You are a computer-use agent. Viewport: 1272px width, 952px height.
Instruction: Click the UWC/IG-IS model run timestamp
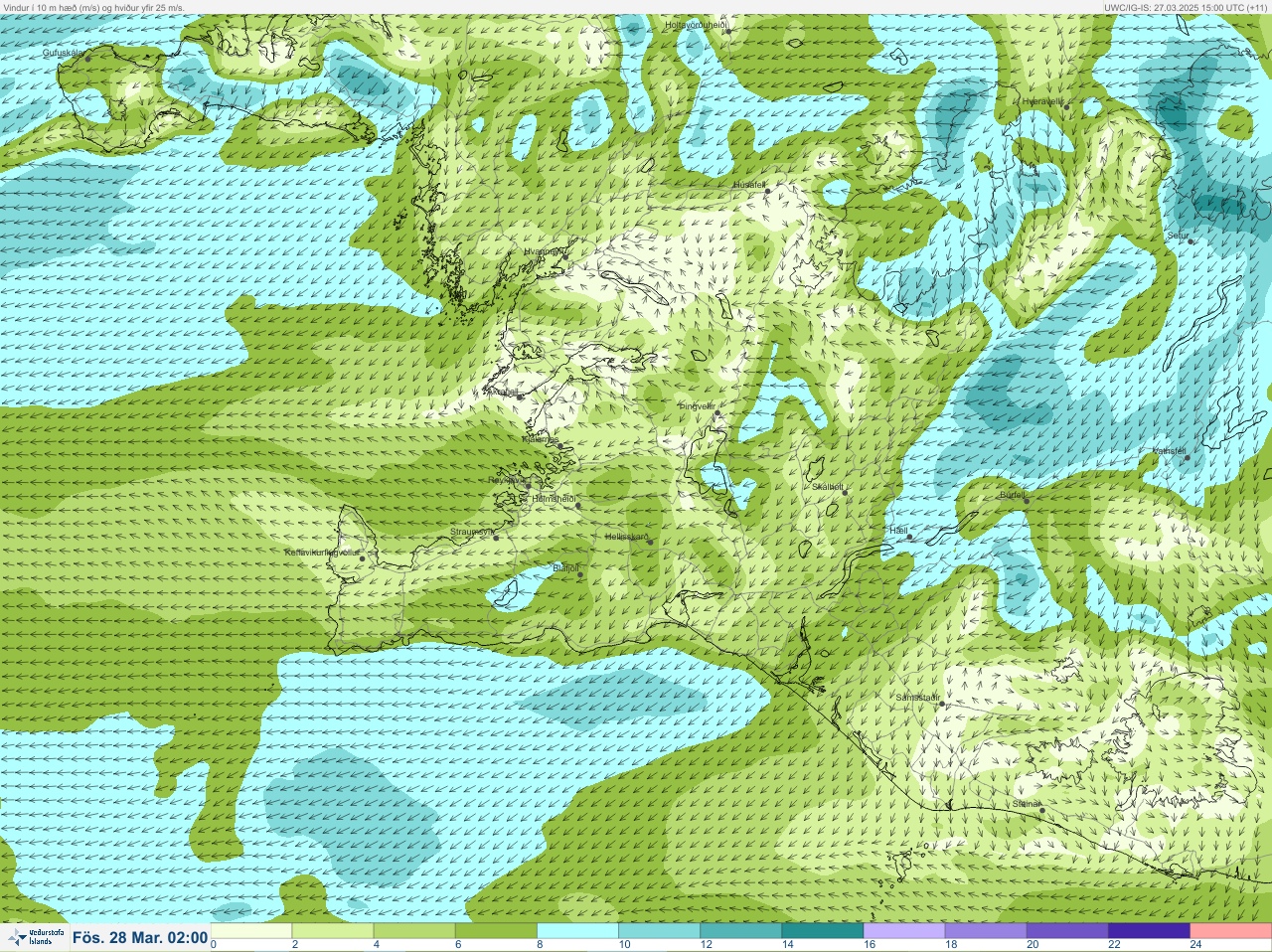click(x=1185, y=7)
